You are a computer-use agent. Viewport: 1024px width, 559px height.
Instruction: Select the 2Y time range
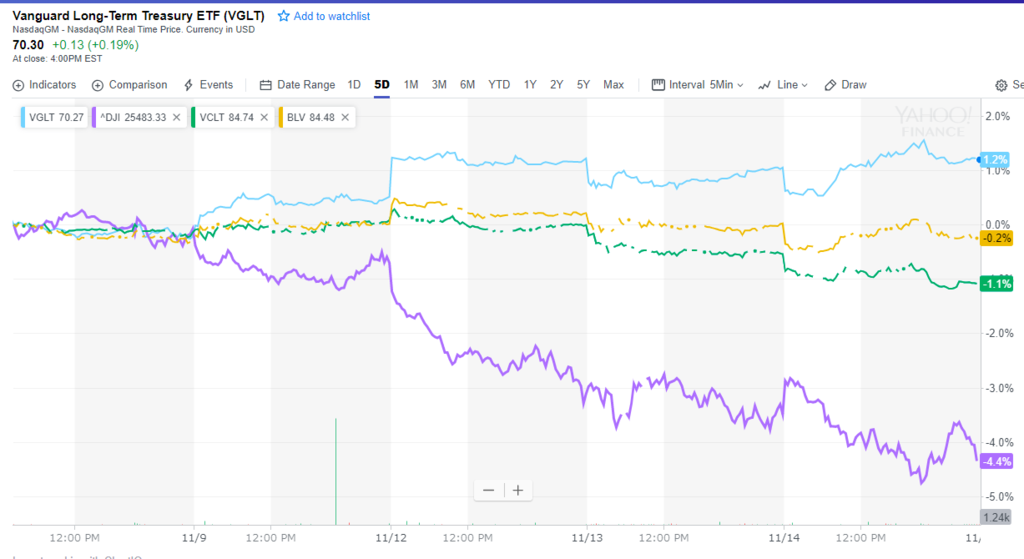coord(556,85)
